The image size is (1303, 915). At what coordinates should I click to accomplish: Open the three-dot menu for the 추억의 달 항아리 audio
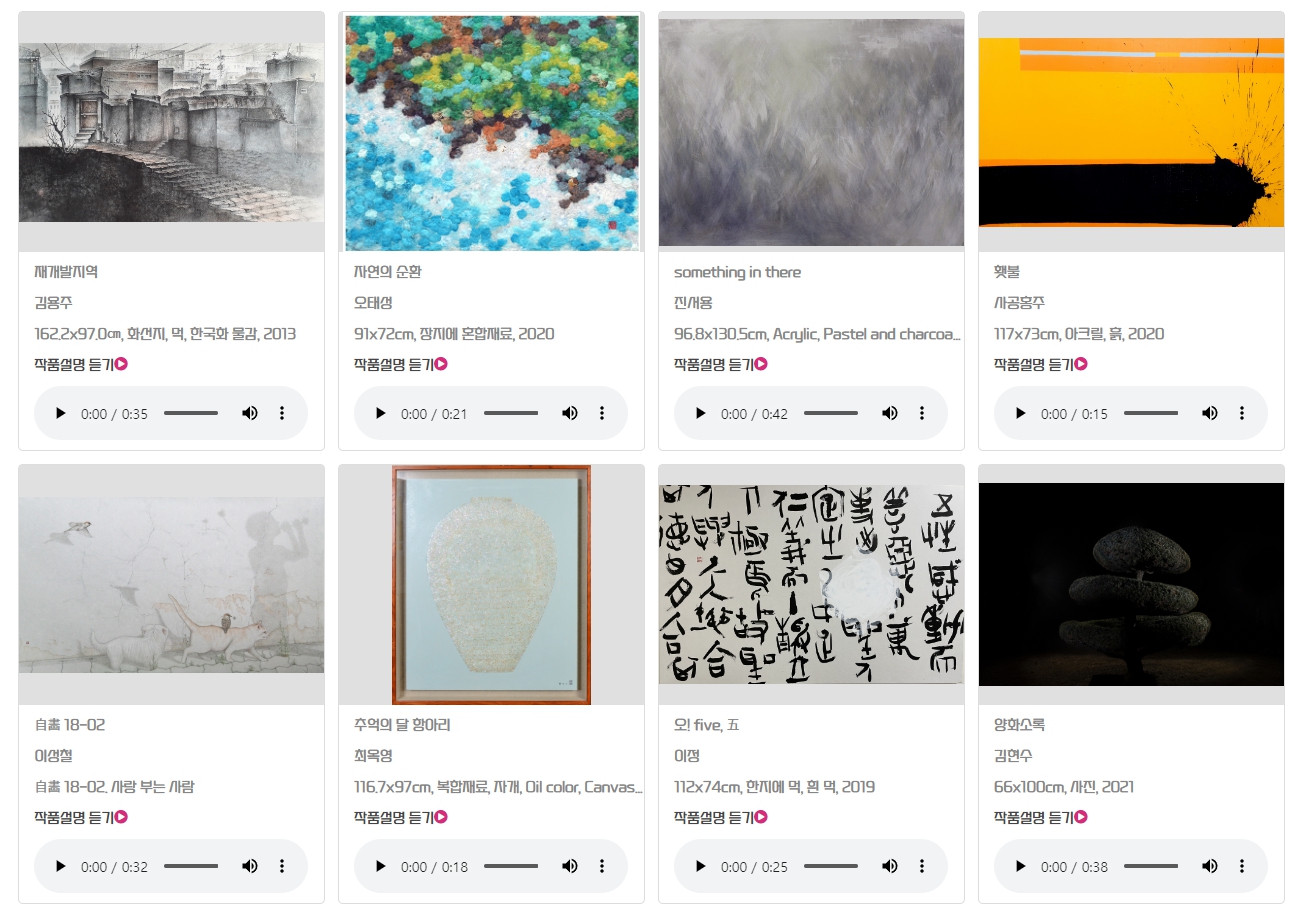[x=602, y=866]
